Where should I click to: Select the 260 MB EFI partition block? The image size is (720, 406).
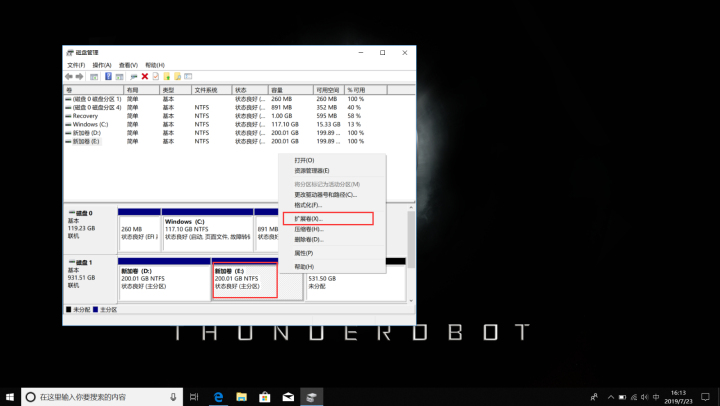click(139, 230)
